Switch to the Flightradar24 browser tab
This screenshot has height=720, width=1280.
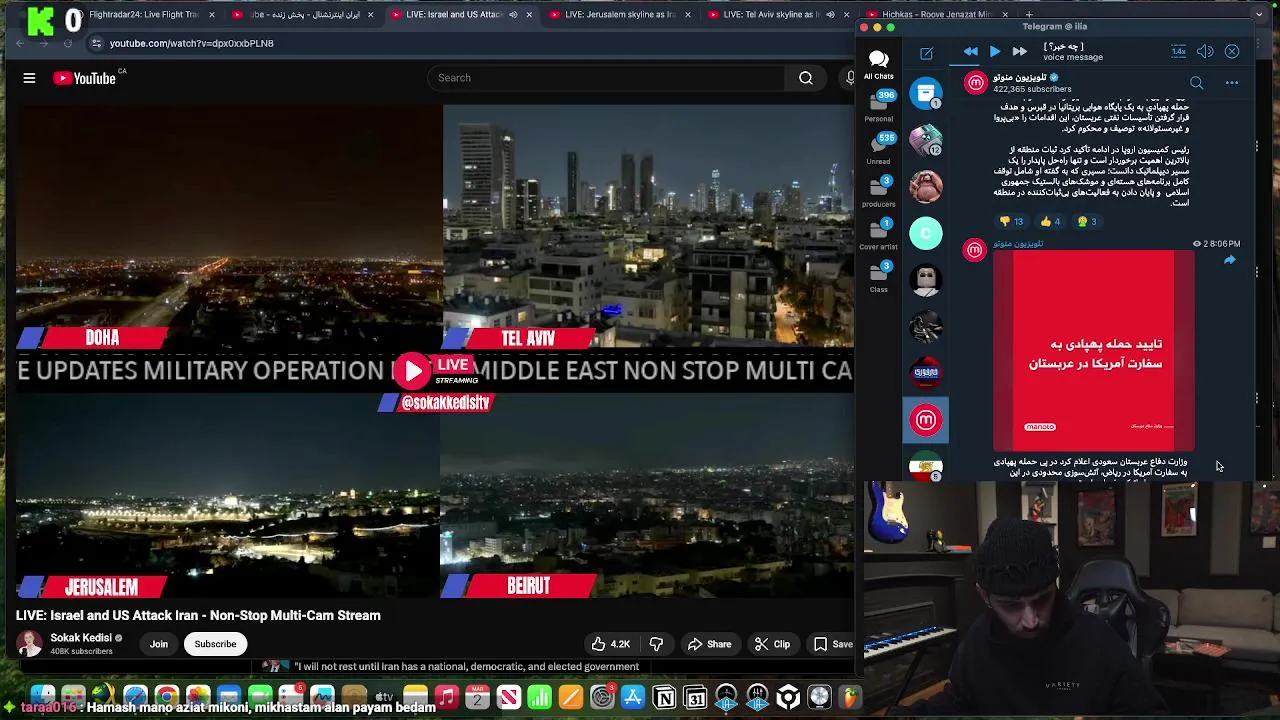pos(140,15)
